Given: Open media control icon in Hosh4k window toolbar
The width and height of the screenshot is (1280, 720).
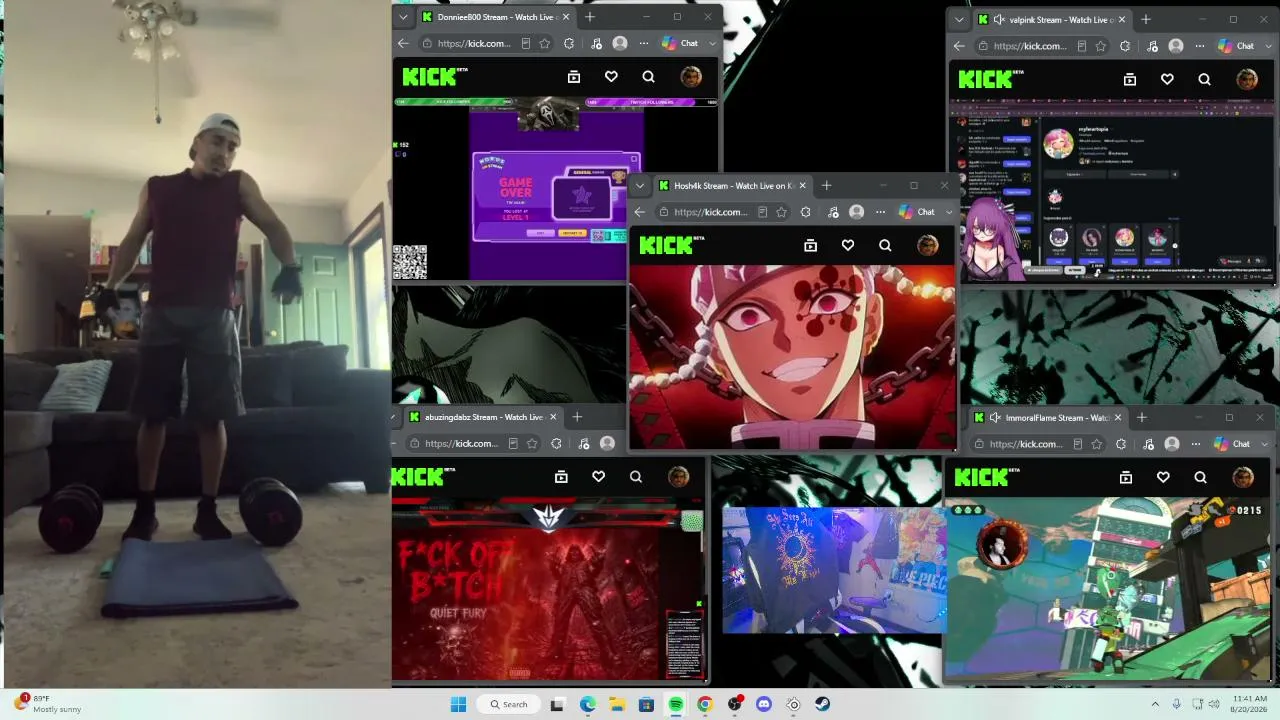Looking at the screenshot, I should pos(833,212).
